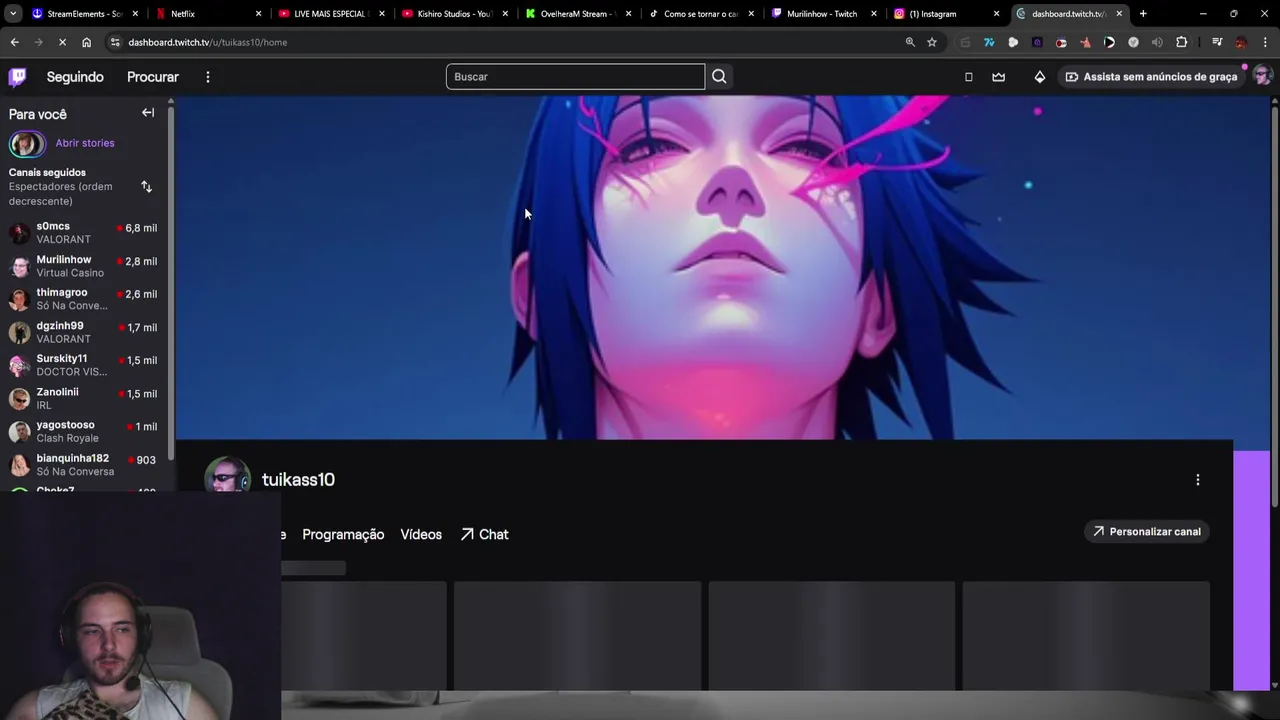Open the Seguindo page

pos(75,77)
